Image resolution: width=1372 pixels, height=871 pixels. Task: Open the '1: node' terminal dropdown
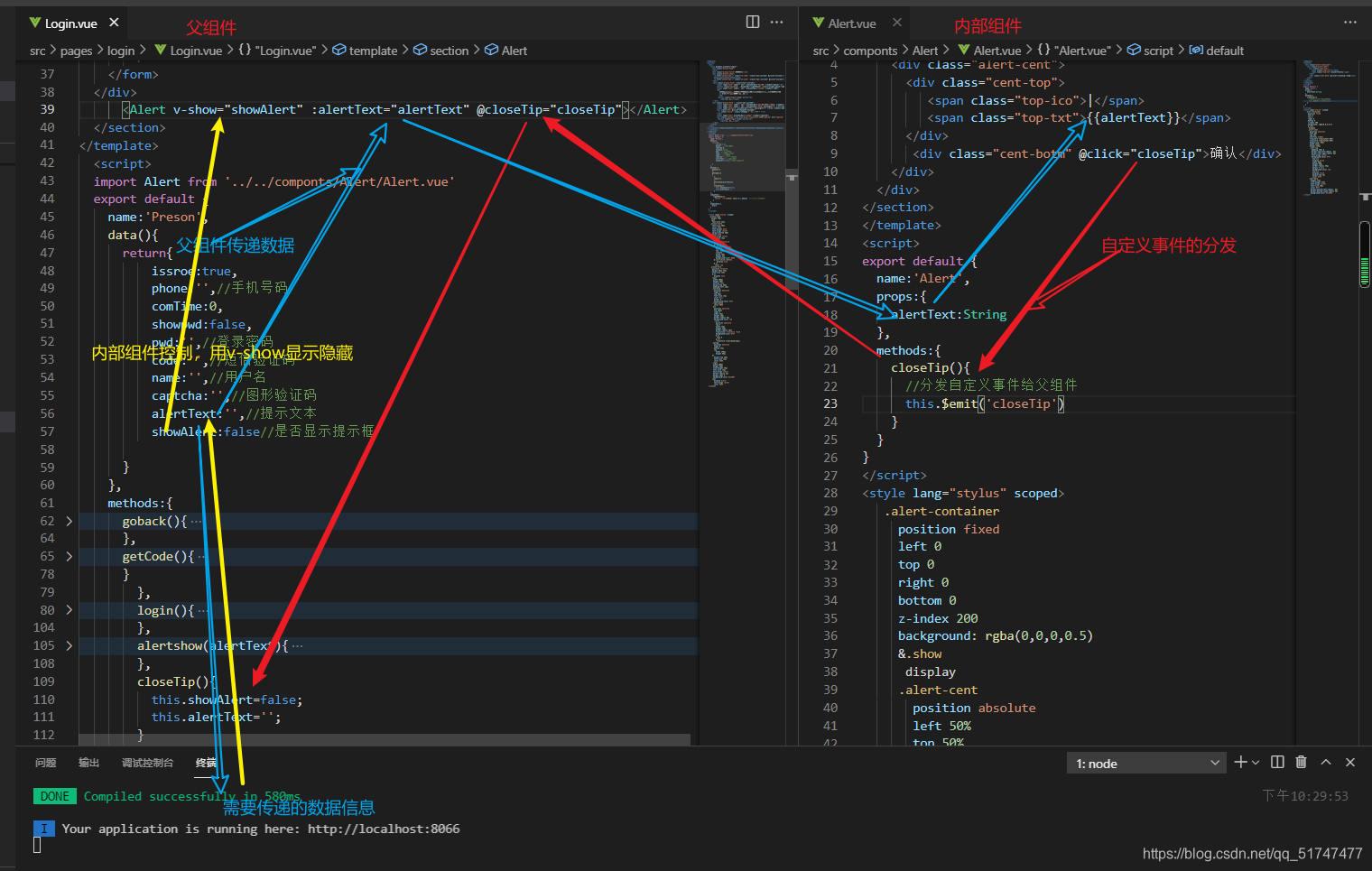point(1146,764)
